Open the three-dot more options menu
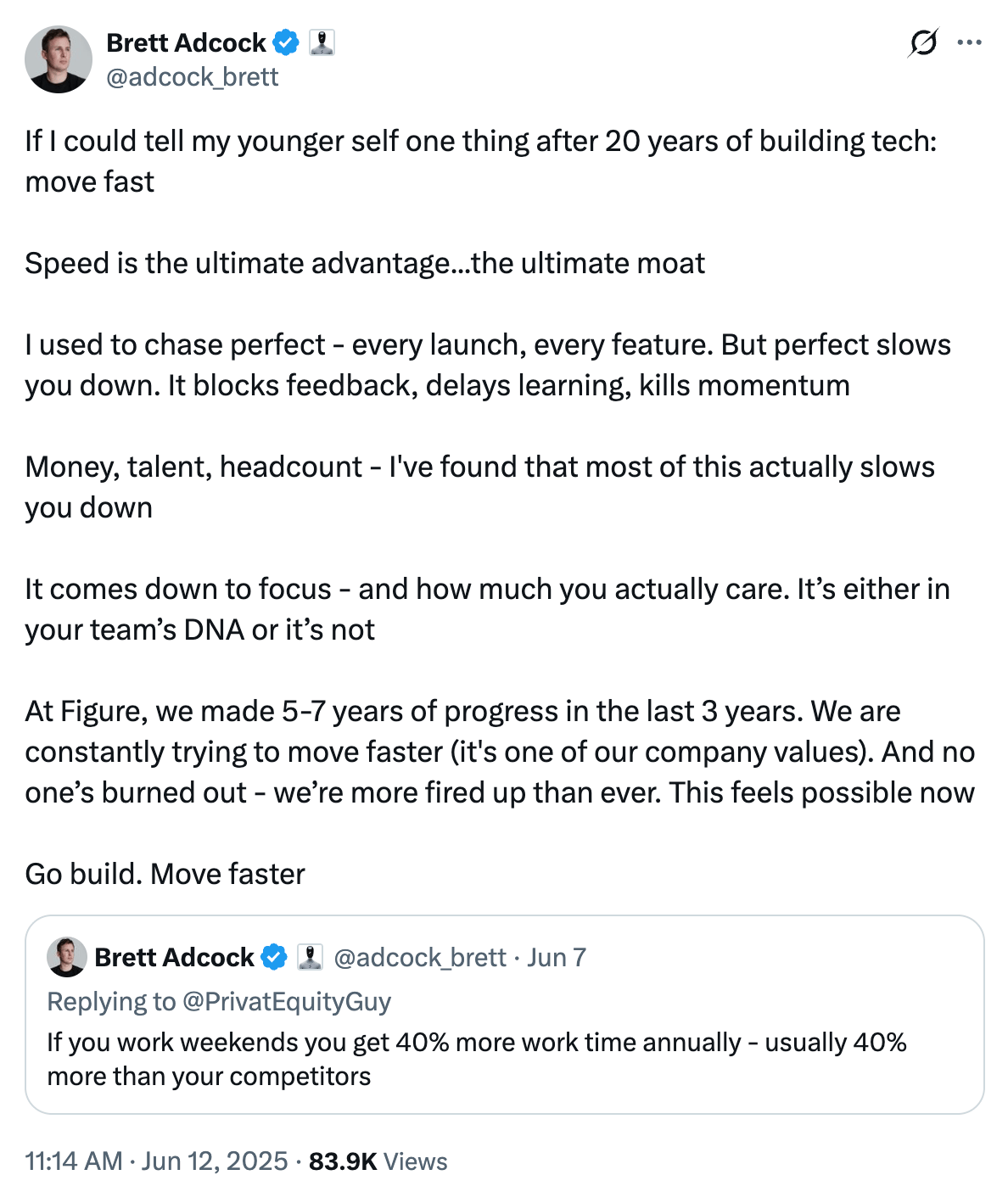The width and height of the screenshot is (1008, 1203). [969, 42]
